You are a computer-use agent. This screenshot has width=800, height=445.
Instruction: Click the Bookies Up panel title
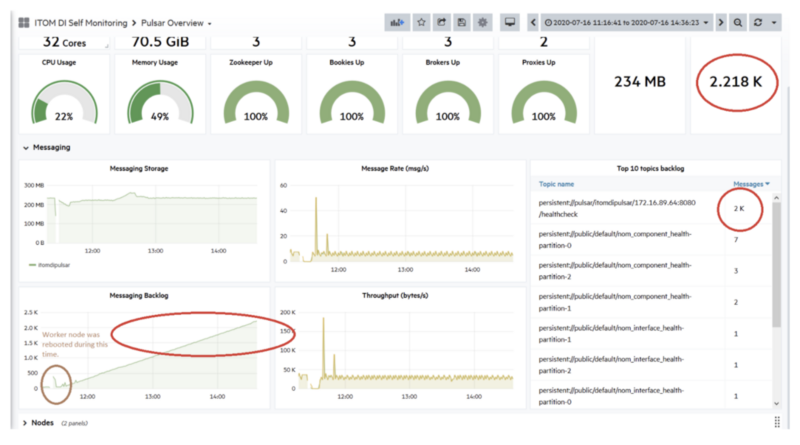(346, 62)
